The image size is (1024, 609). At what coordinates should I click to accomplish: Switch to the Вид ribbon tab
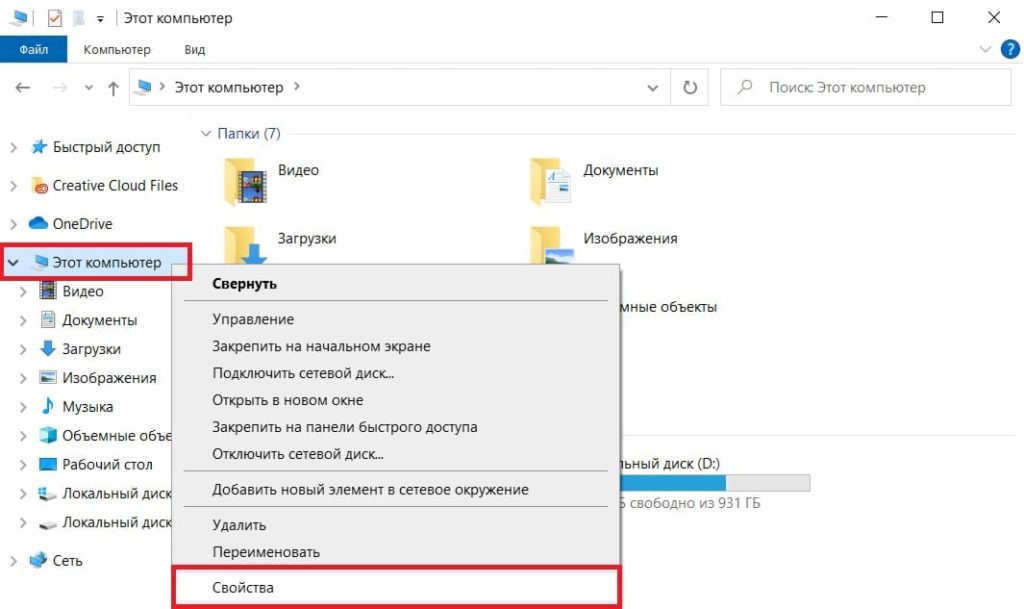click(195, 50)
